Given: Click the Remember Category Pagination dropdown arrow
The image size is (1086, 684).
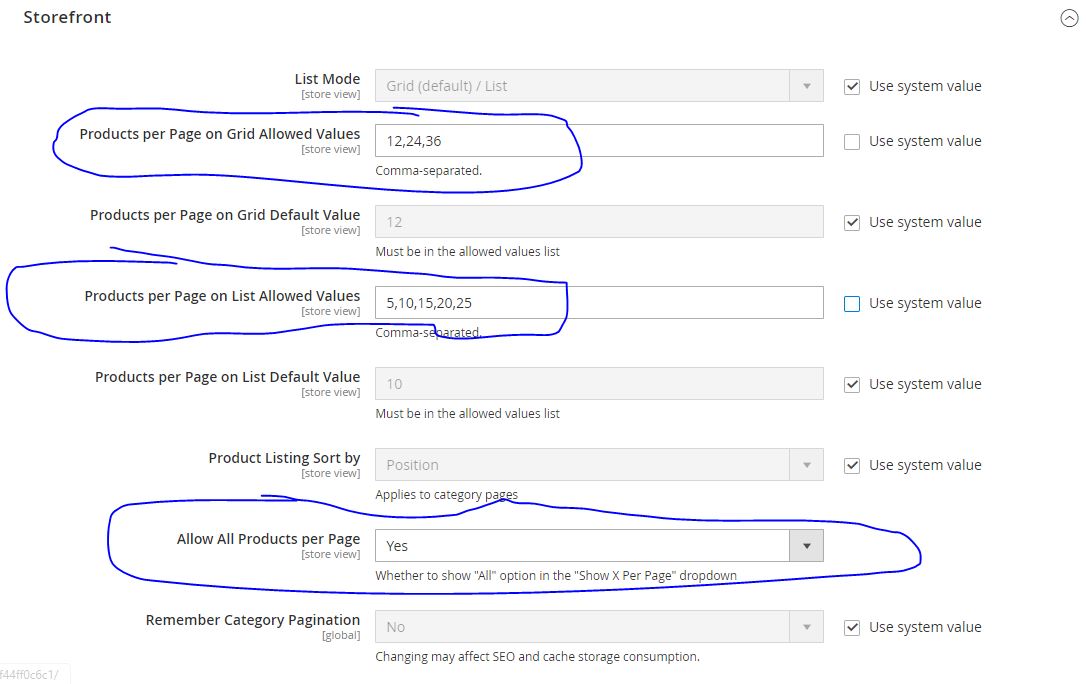Looking at the screenshot, I should 806,626.
